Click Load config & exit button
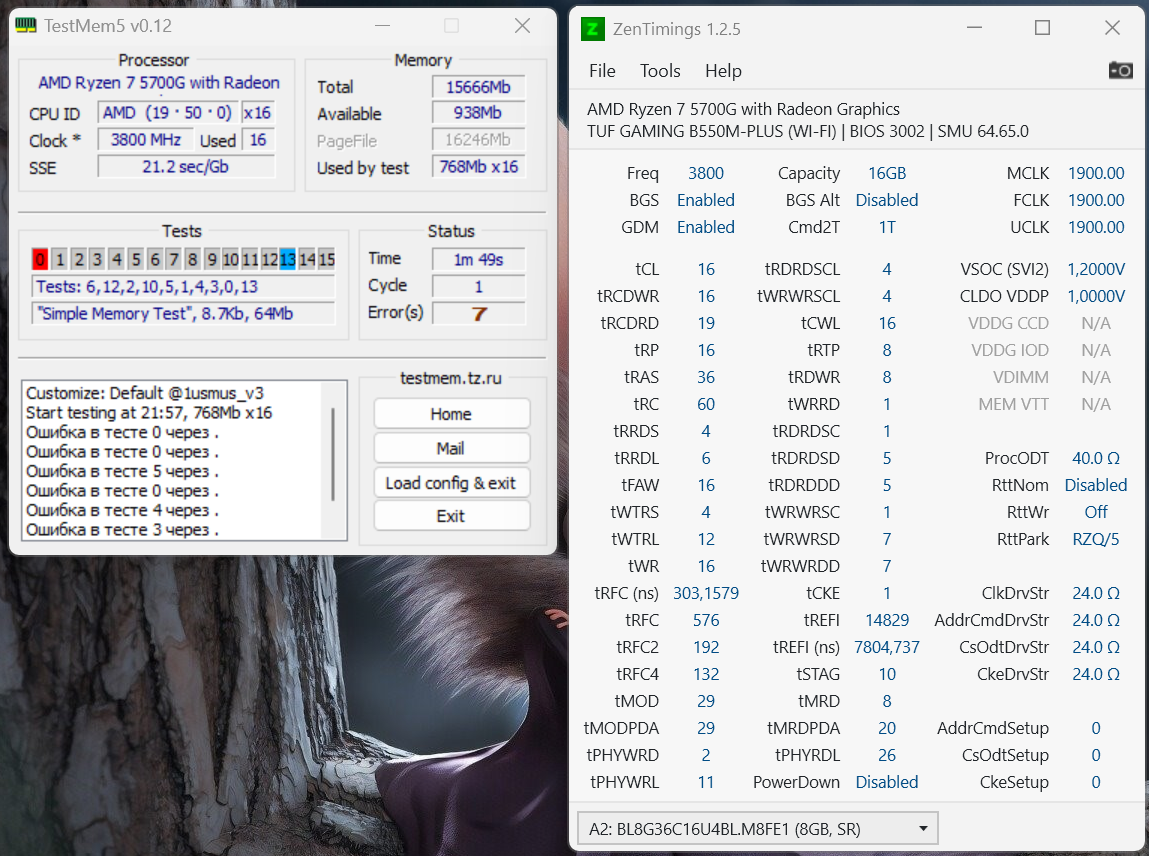 pyautogui.click(x=451, y=483)
